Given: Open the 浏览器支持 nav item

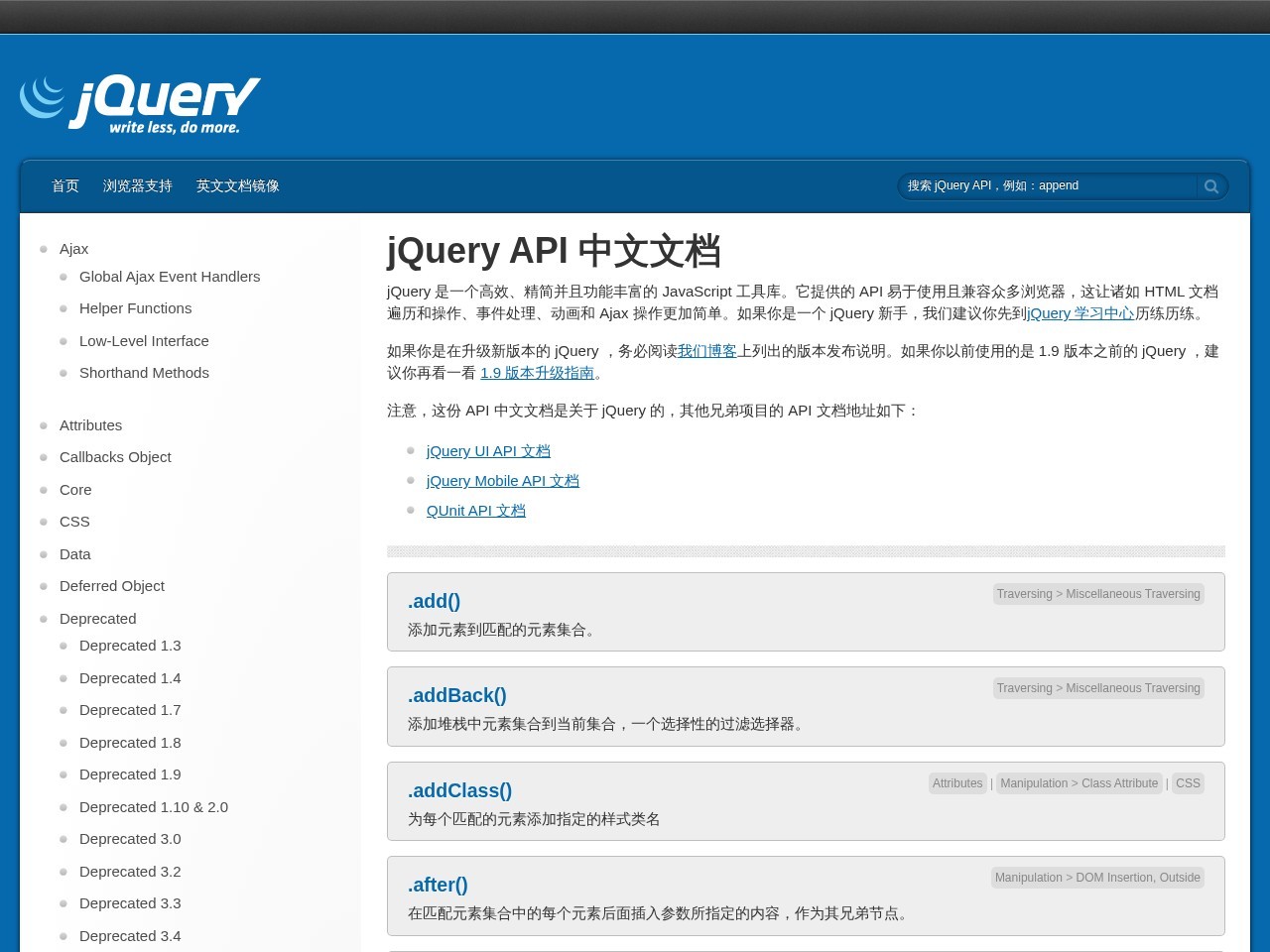Looking at the screenshot, I should point(138,186).
